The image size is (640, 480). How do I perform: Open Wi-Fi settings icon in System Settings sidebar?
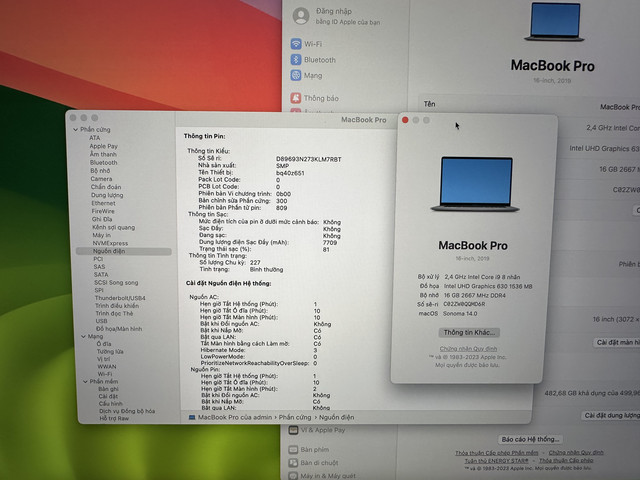click(296, 44)
